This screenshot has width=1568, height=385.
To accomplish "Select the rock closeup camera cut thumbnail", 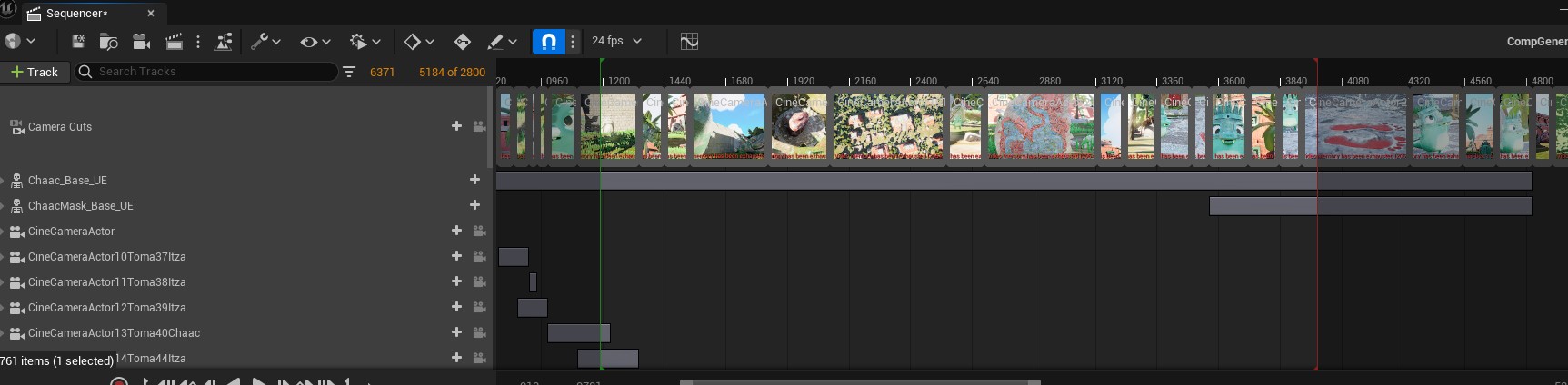I will coord(799,126).
